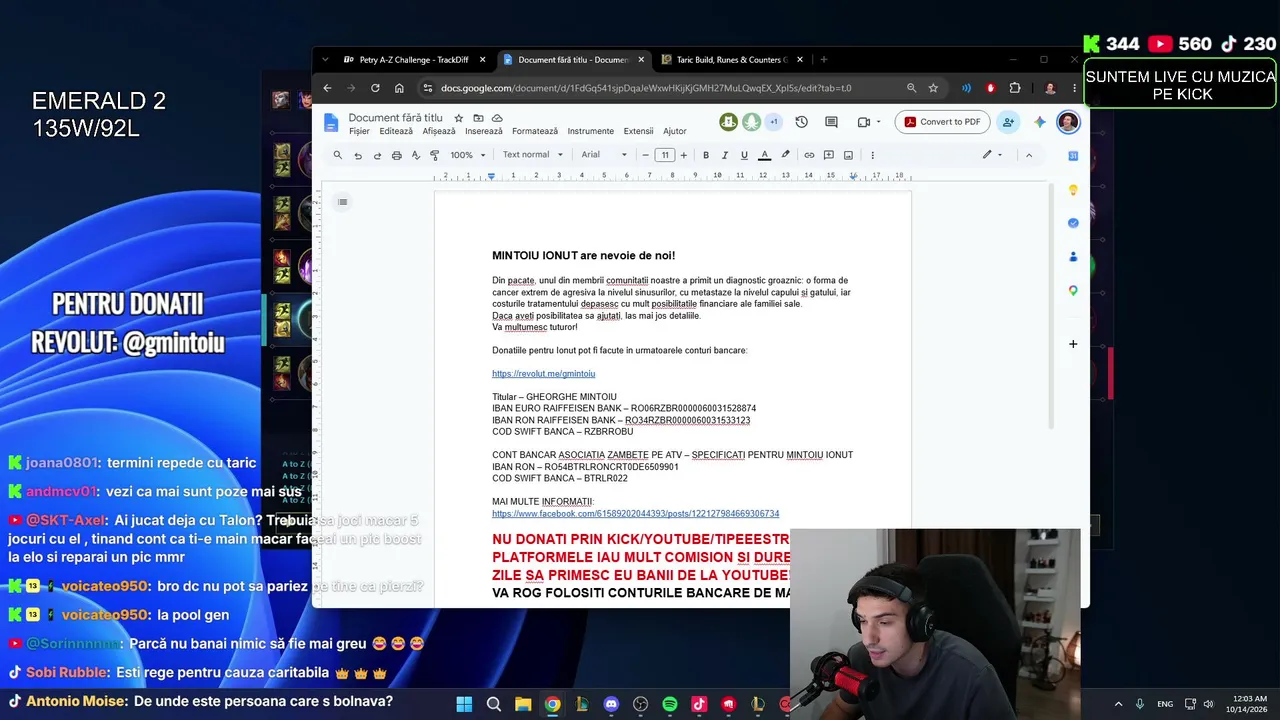Open Google Keep in the side panel
This screenshot has height=720, width=1280.
(1073, 190)
